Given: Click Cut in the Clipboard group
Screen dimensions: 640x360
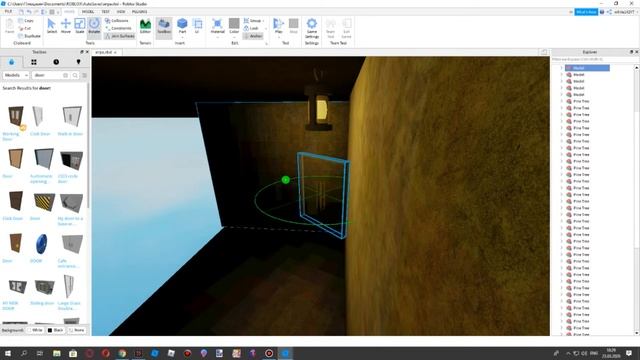Looking at the screenshot, I should (25, 28).
